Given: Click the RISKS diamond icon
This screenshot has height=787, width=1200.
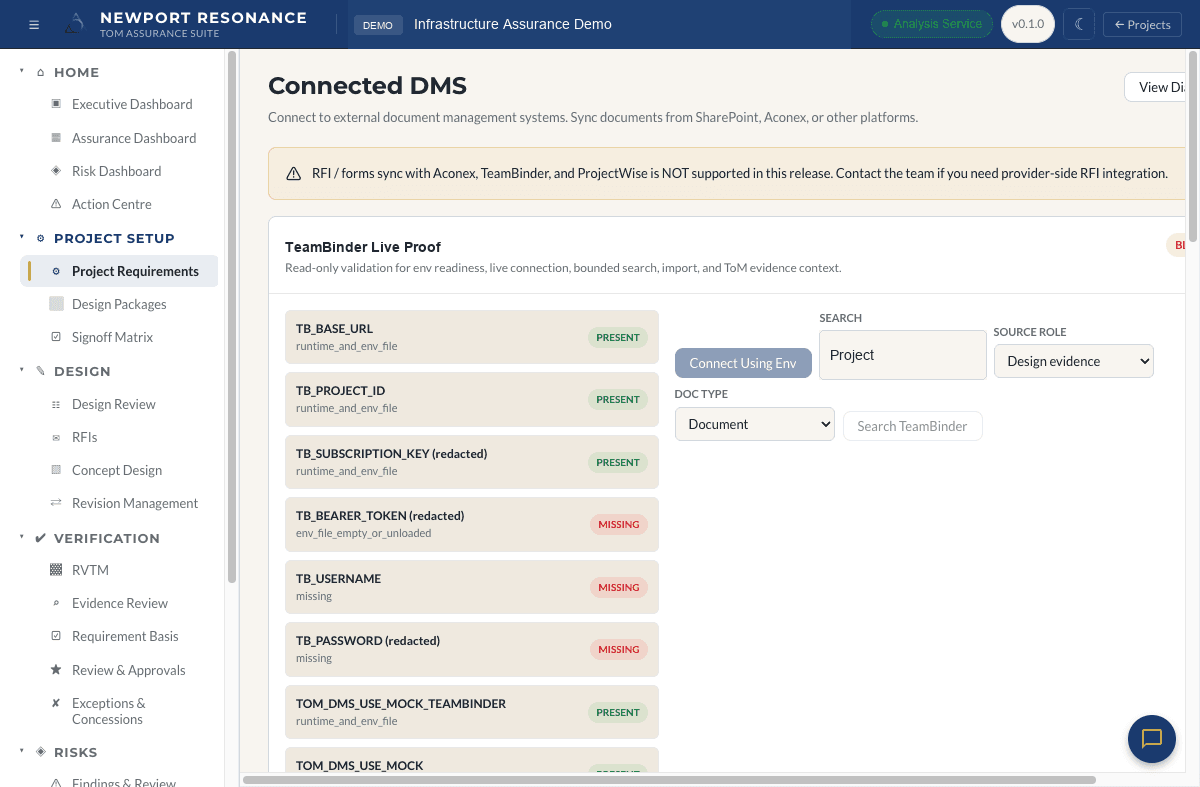Looking at the screenshot, I should tap(41, 752).
